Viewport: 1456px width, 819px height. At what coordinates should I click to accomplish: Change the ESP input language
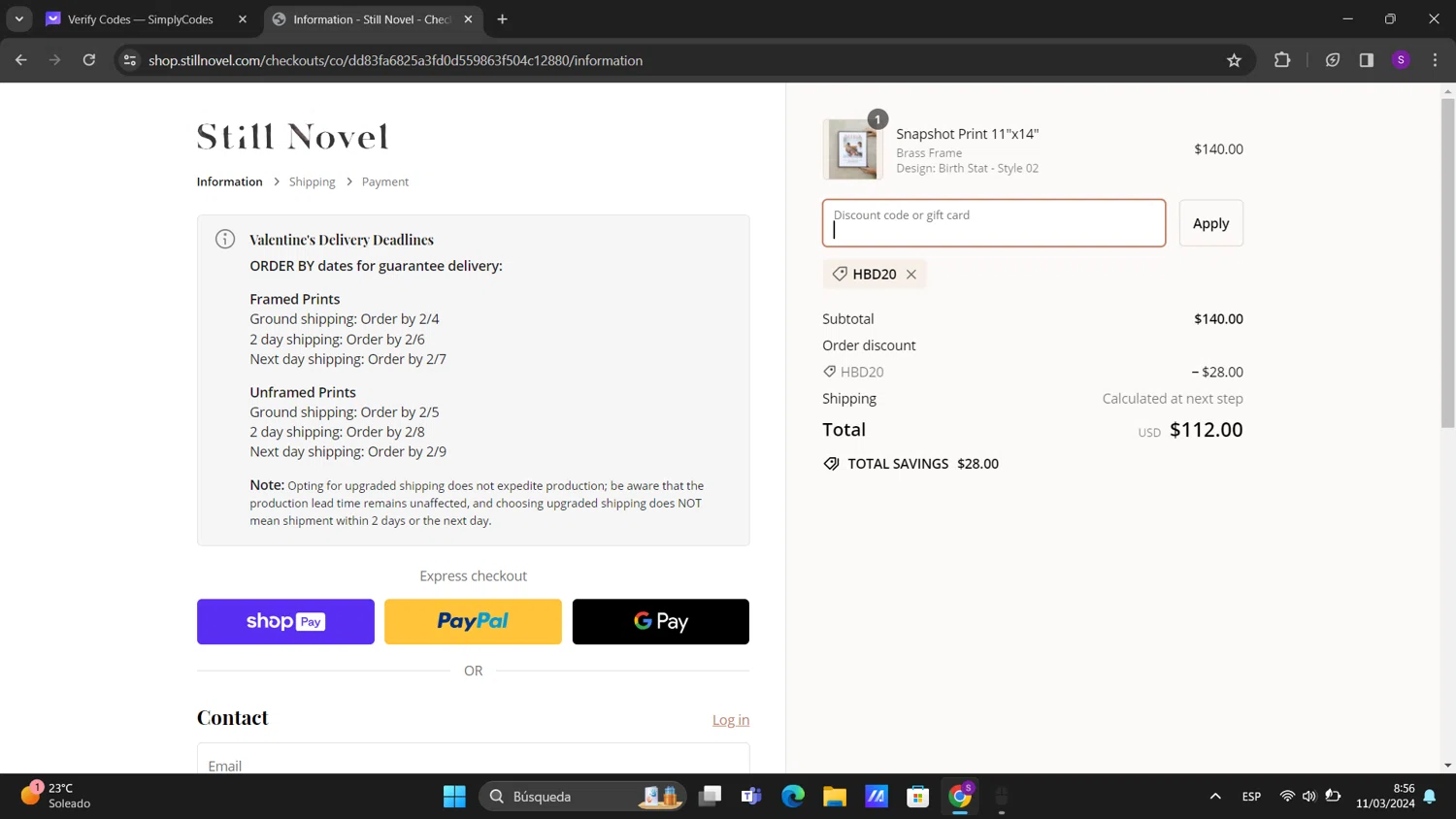[1251, 797]
